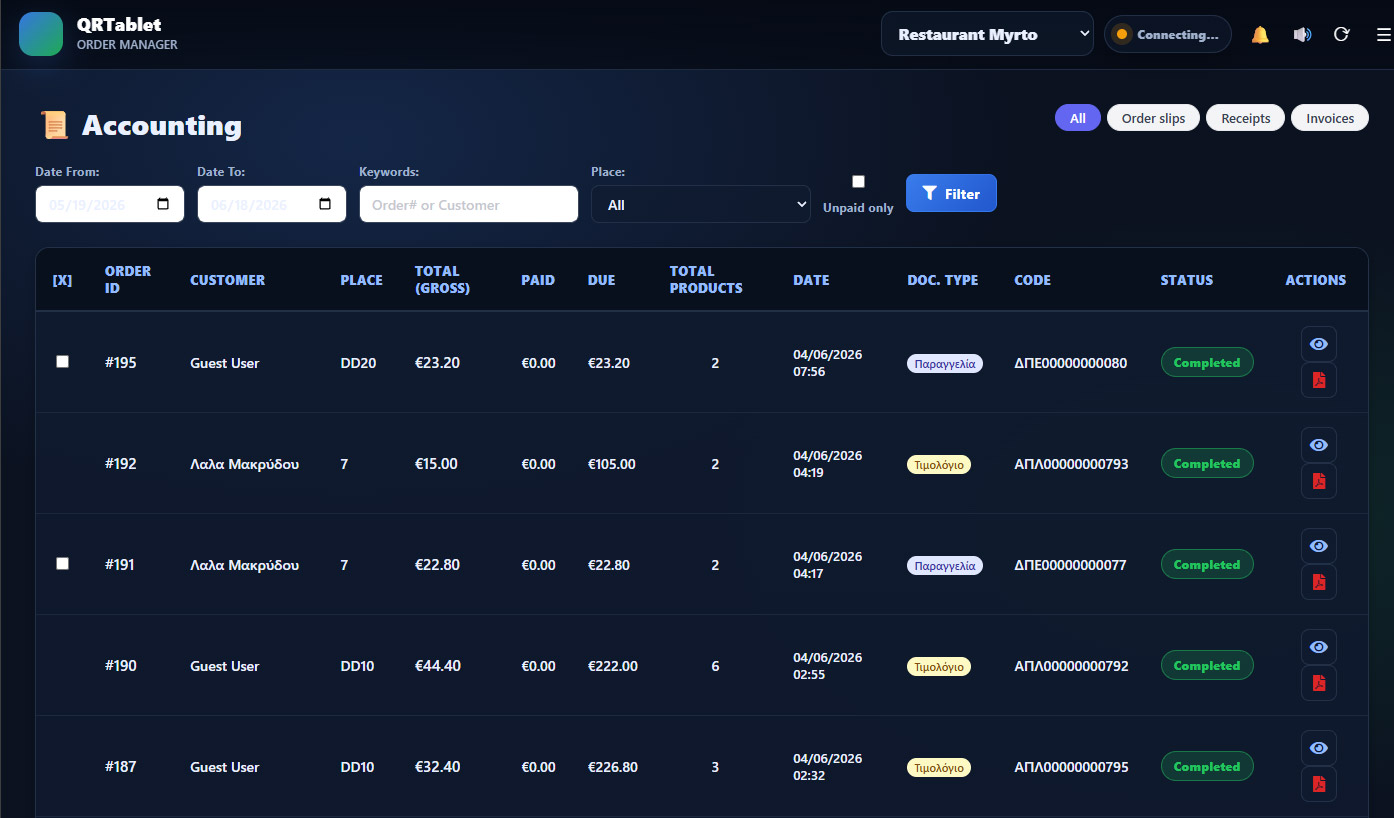The height and width of the screenshot is (818, 1394).
Task: Select the All document filter tab
Action: point(1078,118)
